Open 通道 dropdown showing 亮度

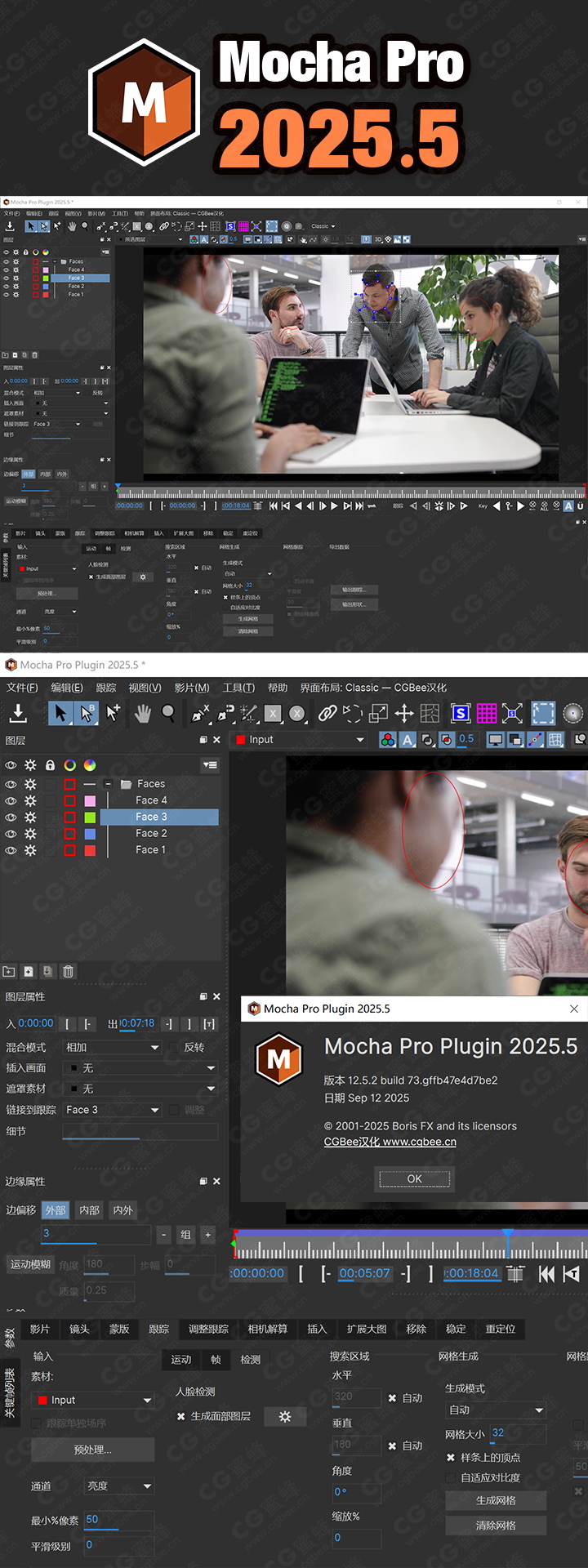coord(119,1486)
